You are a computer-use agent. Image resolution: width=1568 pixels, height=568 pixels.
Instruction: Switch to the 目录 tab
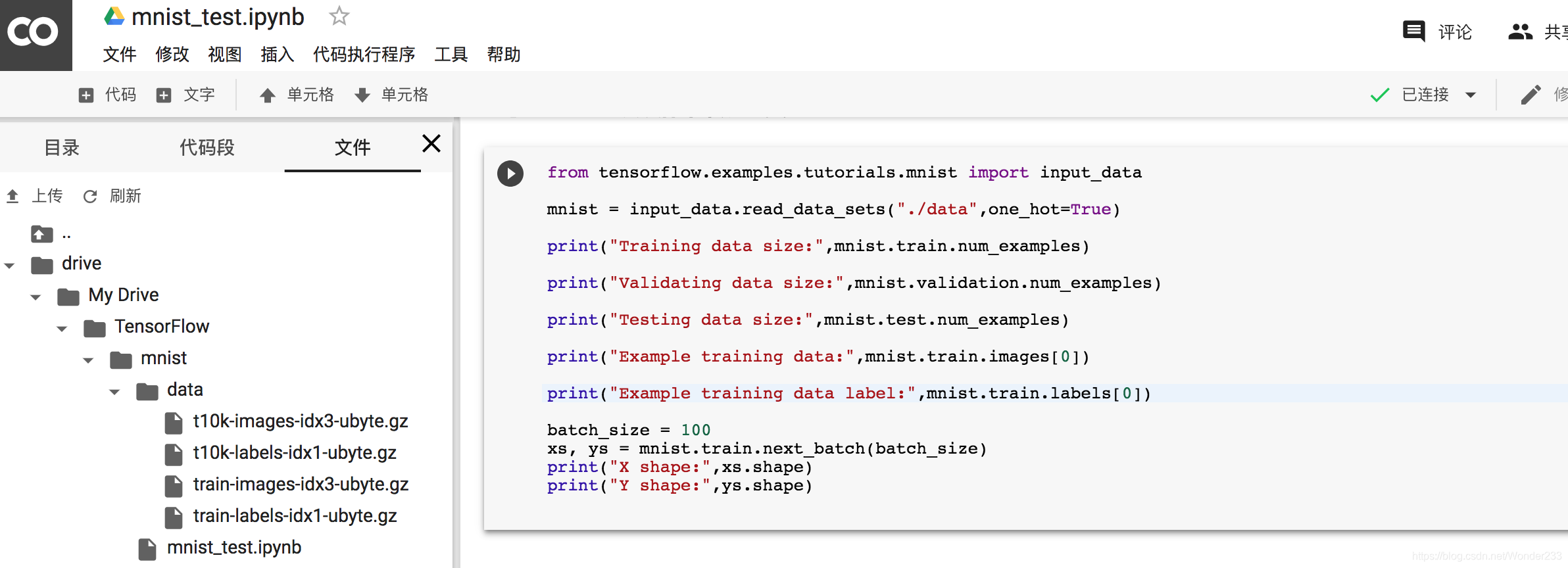62,147
